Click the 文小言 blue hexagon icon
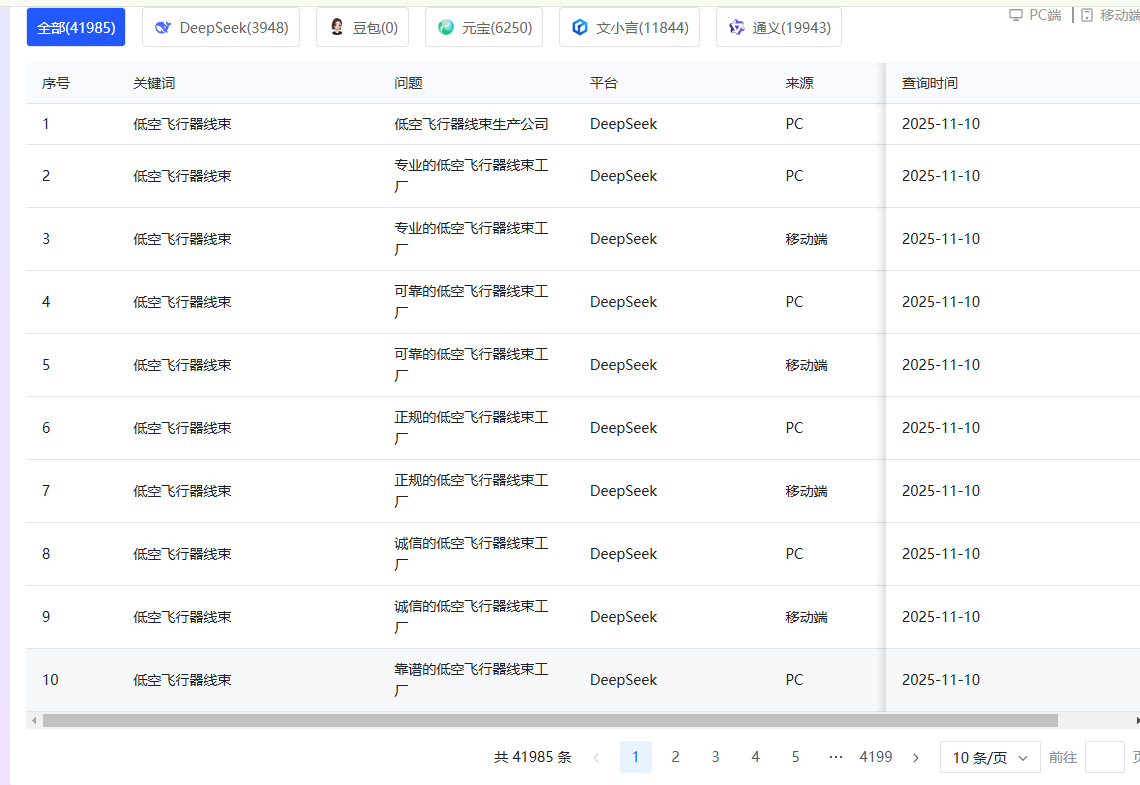This screenshot has height=785, width=1140. (x=580, y=28)
